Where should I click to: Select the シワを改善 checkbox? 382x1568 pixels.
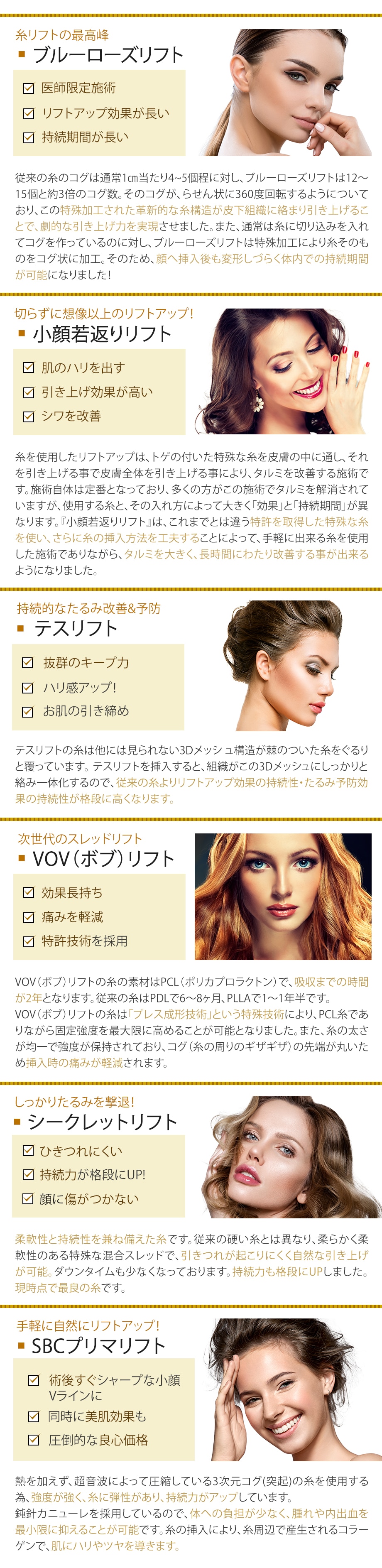click(x=28, y=416)
